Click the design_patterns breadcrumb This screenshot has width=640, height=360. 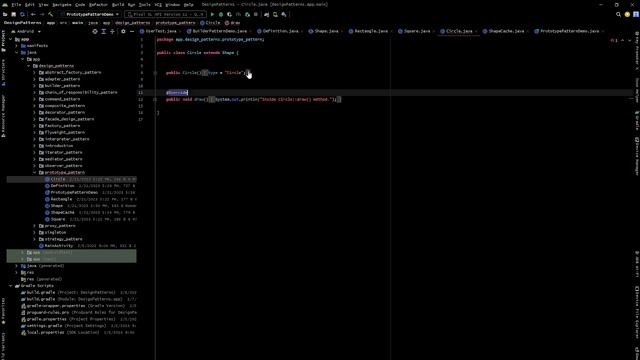point(132,23)
